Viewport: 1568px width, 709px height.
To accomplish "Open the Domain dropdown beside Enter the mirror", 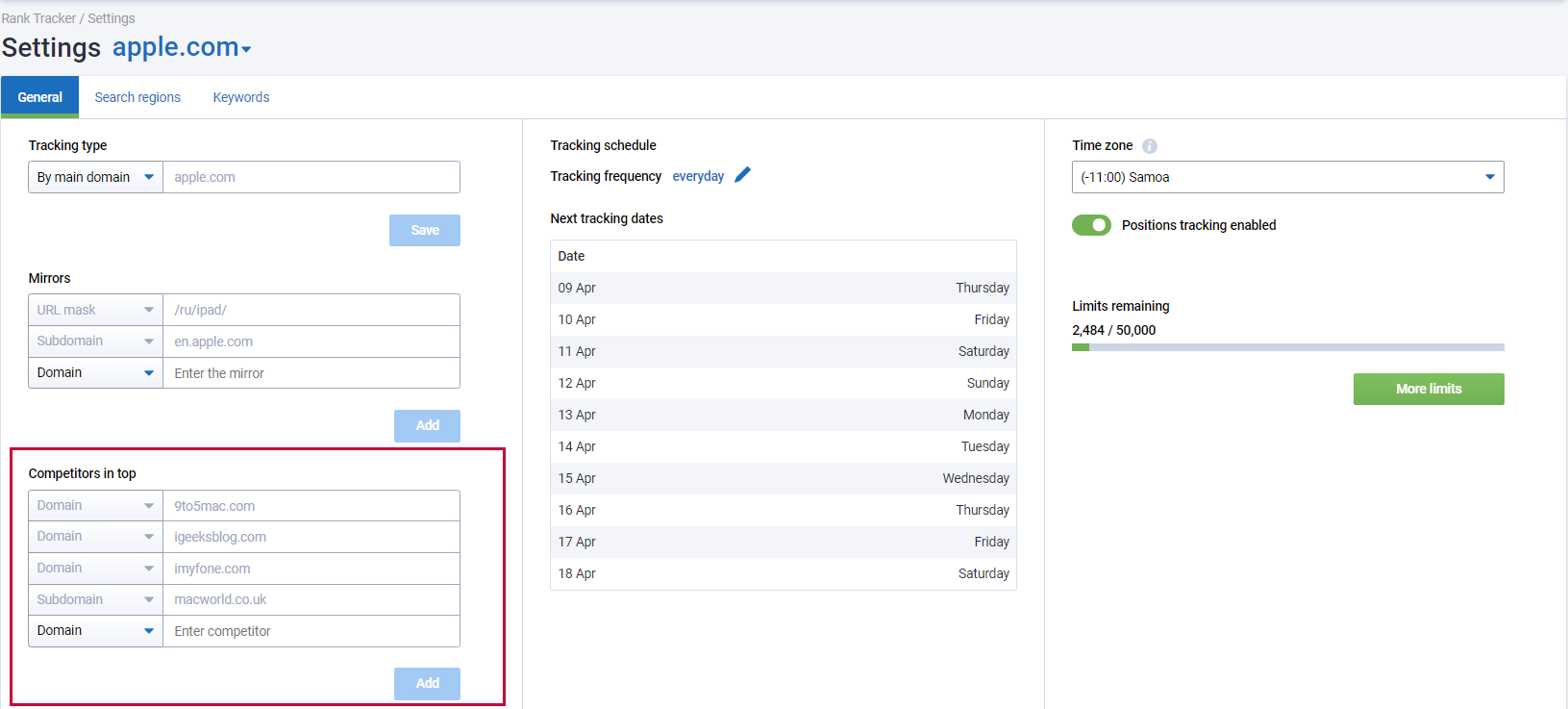I will click(96, 372).
